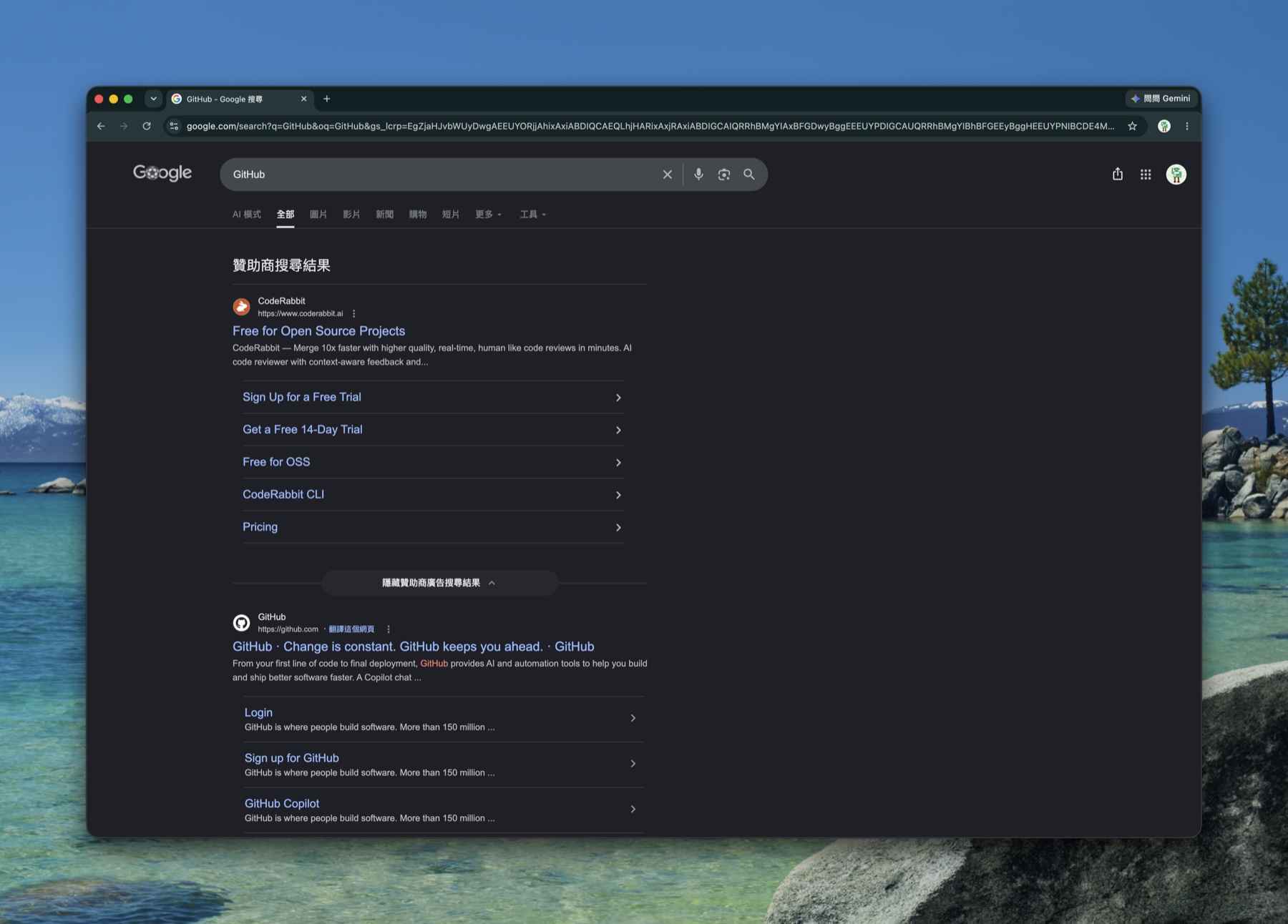Click 翻譯這個網頁 link
Screen dimensions: 1288x924
351,629
